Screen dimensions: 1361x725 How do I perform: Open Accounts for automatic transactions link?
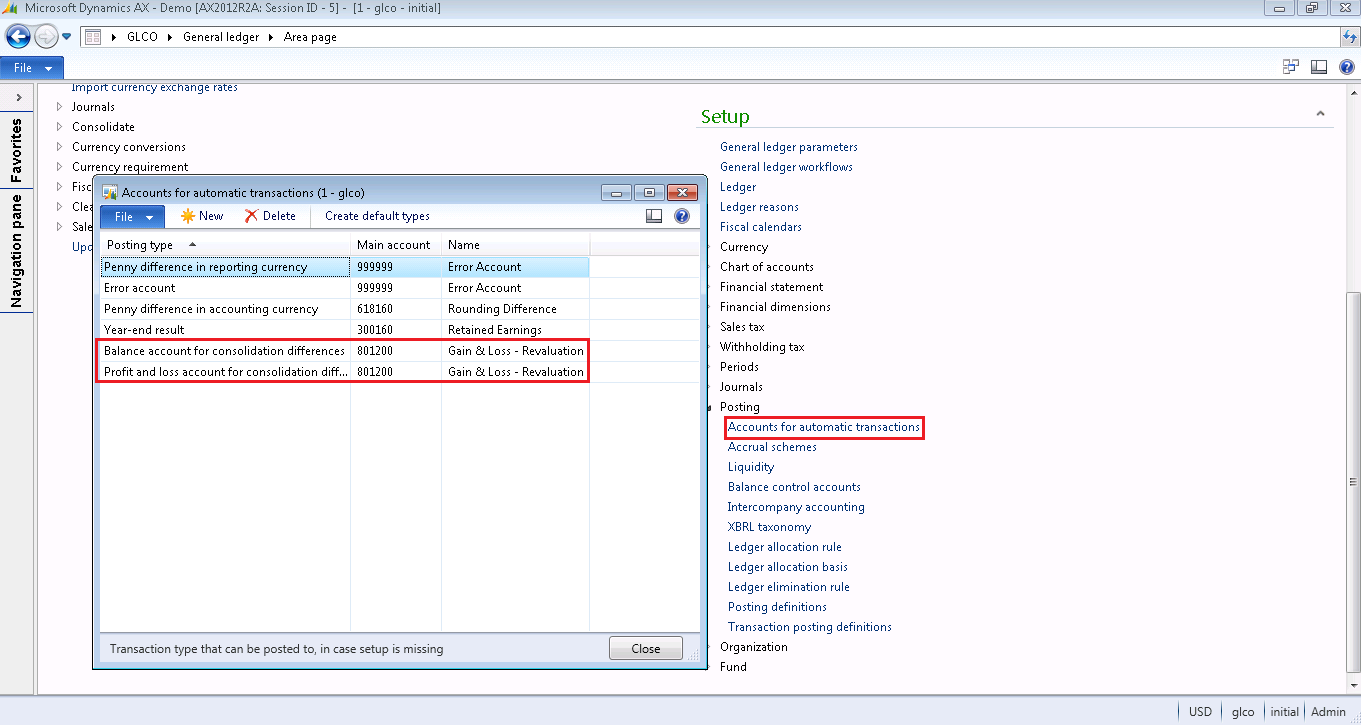(824, 427)
